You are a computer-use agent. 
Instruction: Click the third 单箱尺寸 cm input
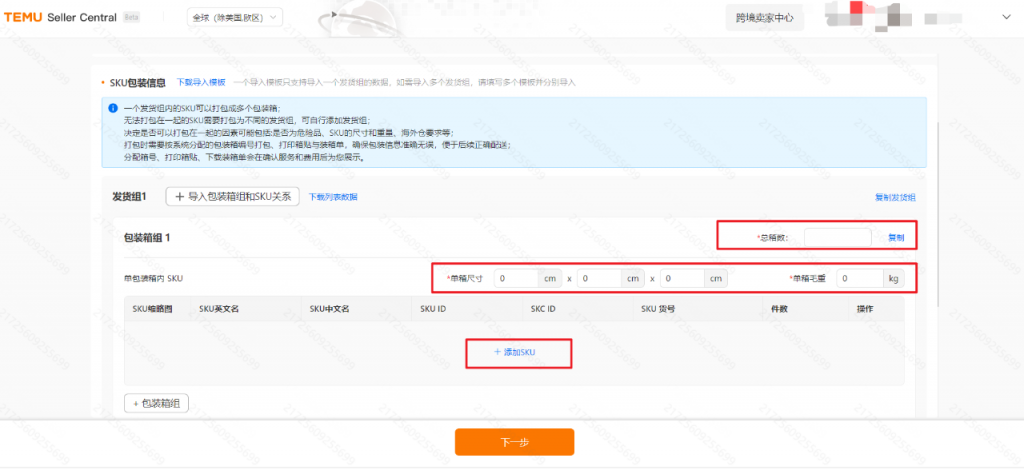[x=682, y=279]
